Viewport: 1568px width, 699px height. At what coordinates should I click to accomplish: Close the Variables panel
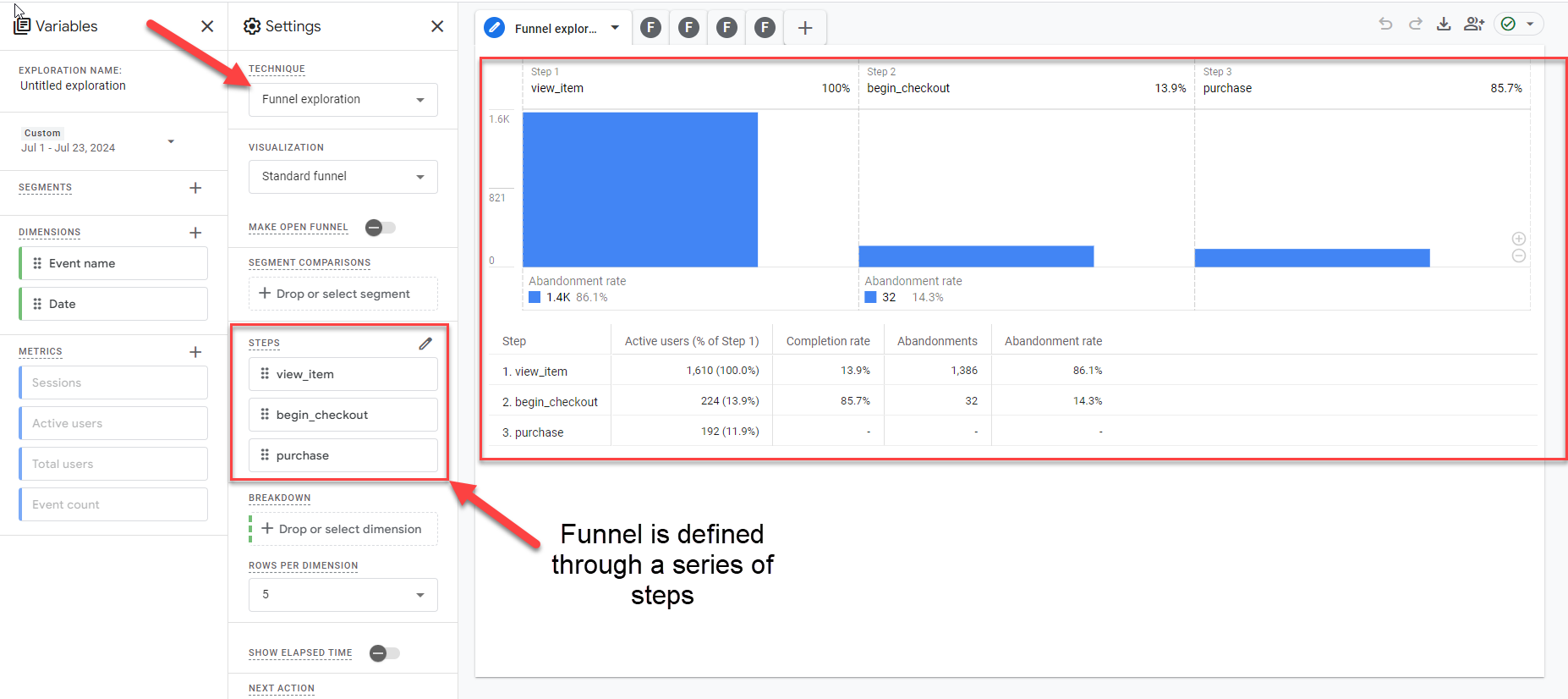[207, 26]
